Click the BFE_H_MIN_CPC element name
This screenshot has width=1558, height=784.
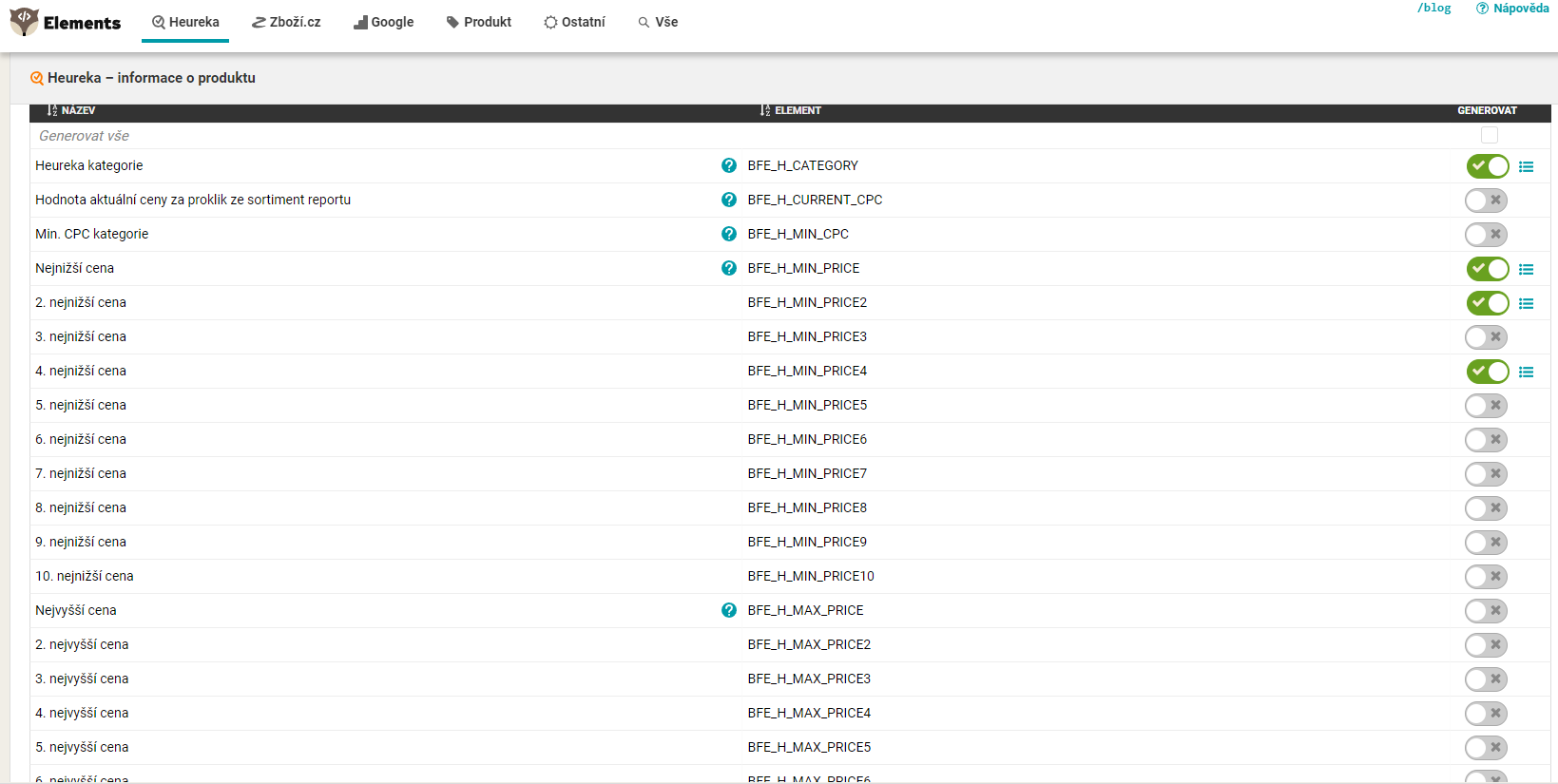point(798,234)
